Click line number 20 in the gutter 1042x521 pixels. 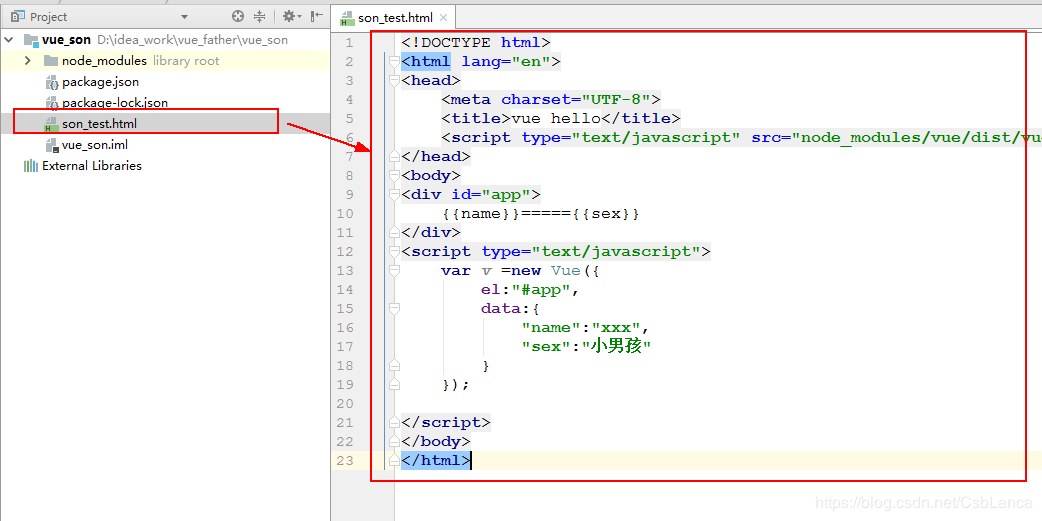pos(345,403)
